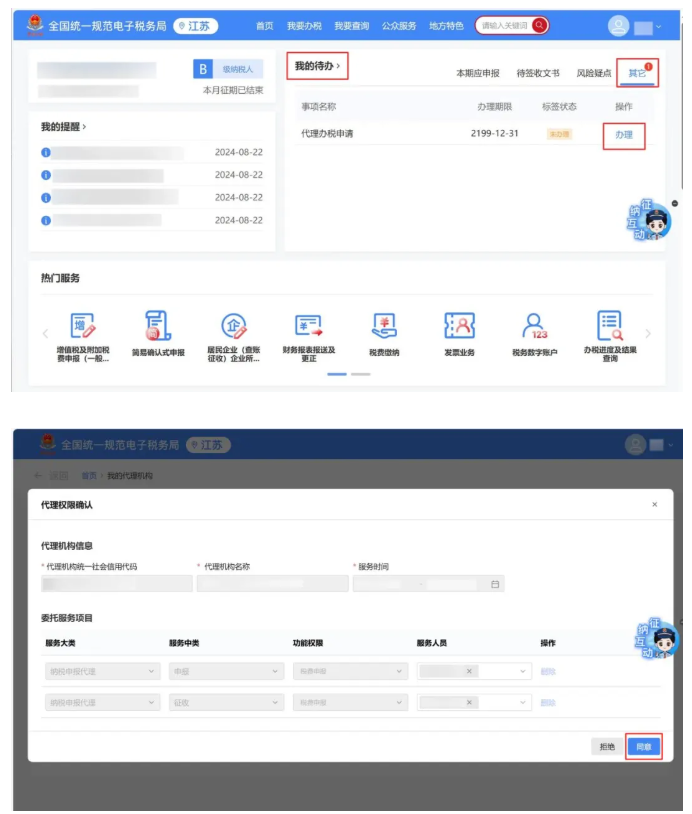This screenshot has width=692, height=814.
Task: Expand first row 服务人员 dropdown
Action: pos(475,671)
